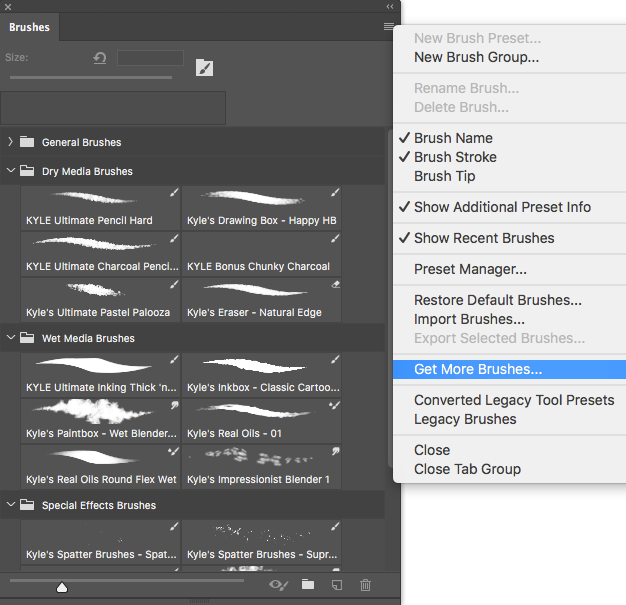Screen dimensions: 626x605
Task: Click brush icon on KYLE Bonus Chunky Charcoal
Action: pos(335,239)
